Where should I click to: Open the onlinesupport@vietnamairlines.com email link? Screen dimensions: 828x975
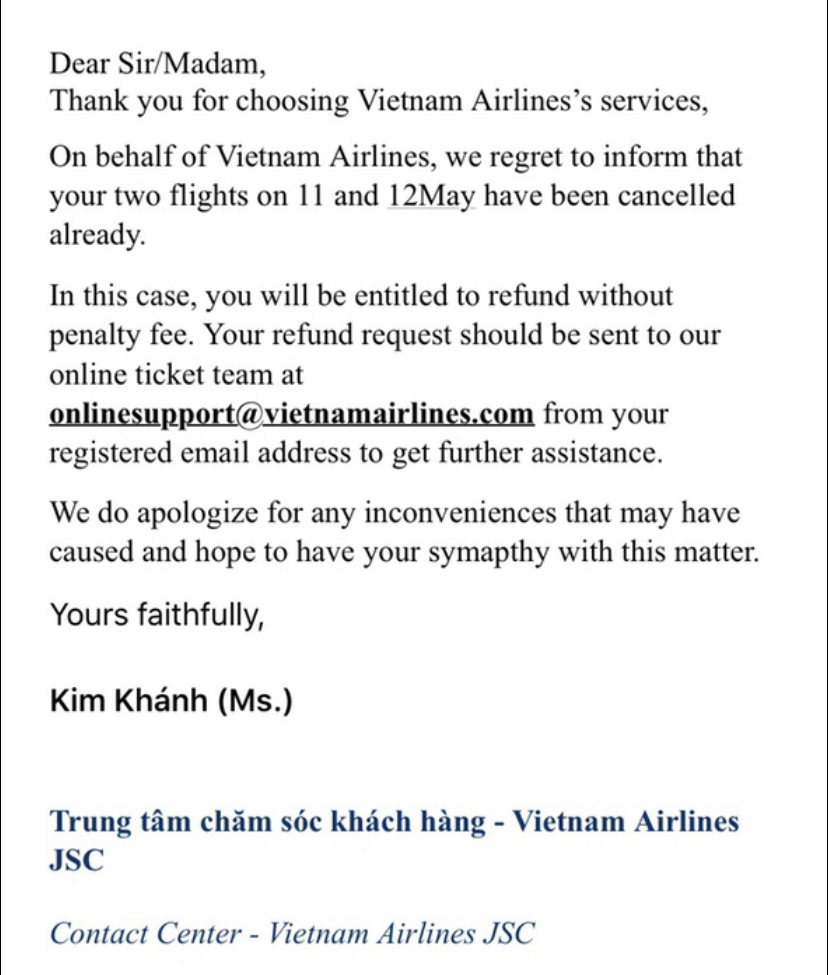tap(294, 414)
